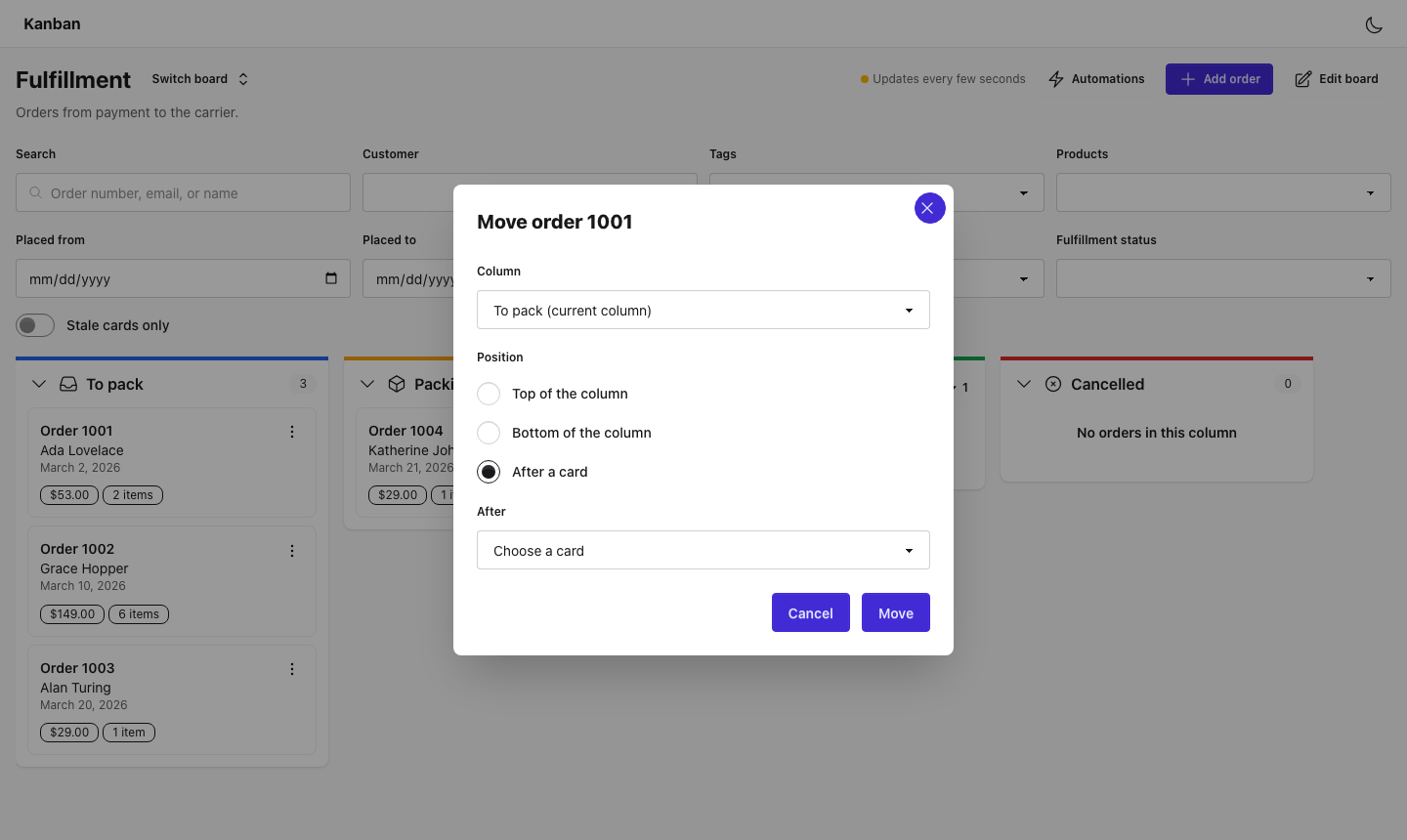Screen dimensions: 1407x840
Task: Toggle Stale cards only switch
Action: point(35,325)
